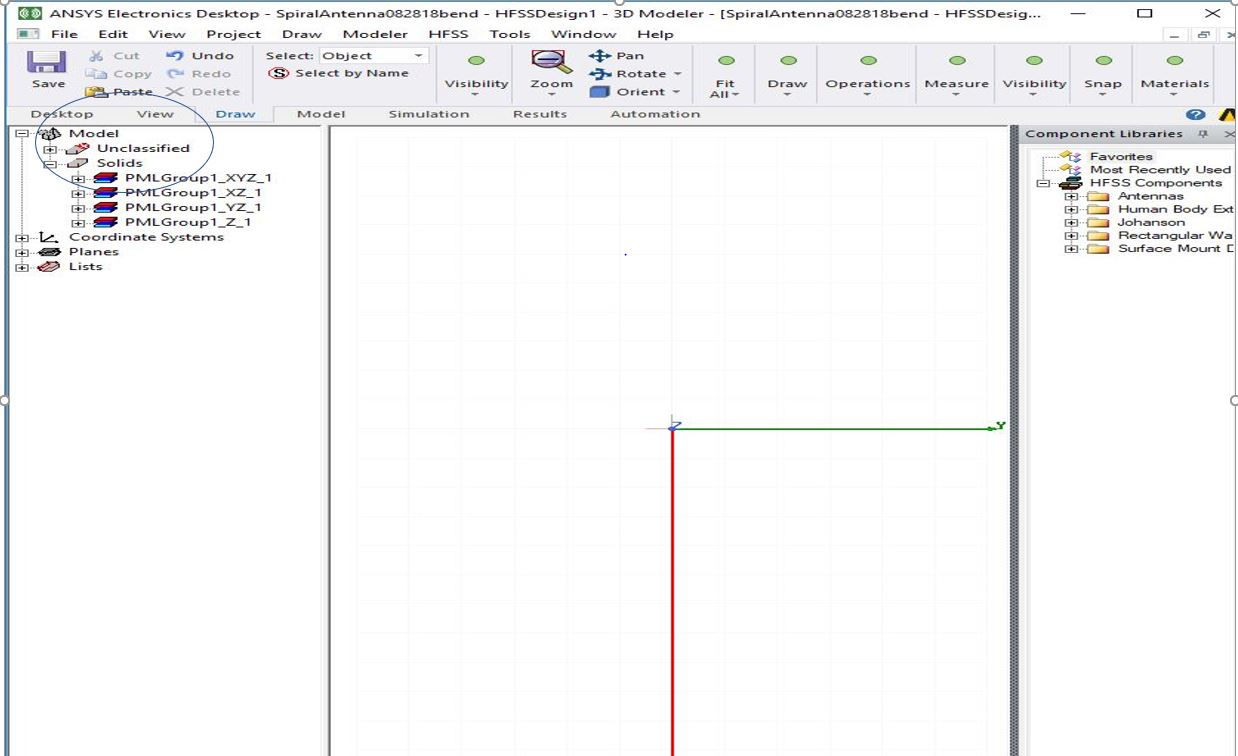Click the HFSS Components library icon
1238x756 pixels.
pos(1072,183)
